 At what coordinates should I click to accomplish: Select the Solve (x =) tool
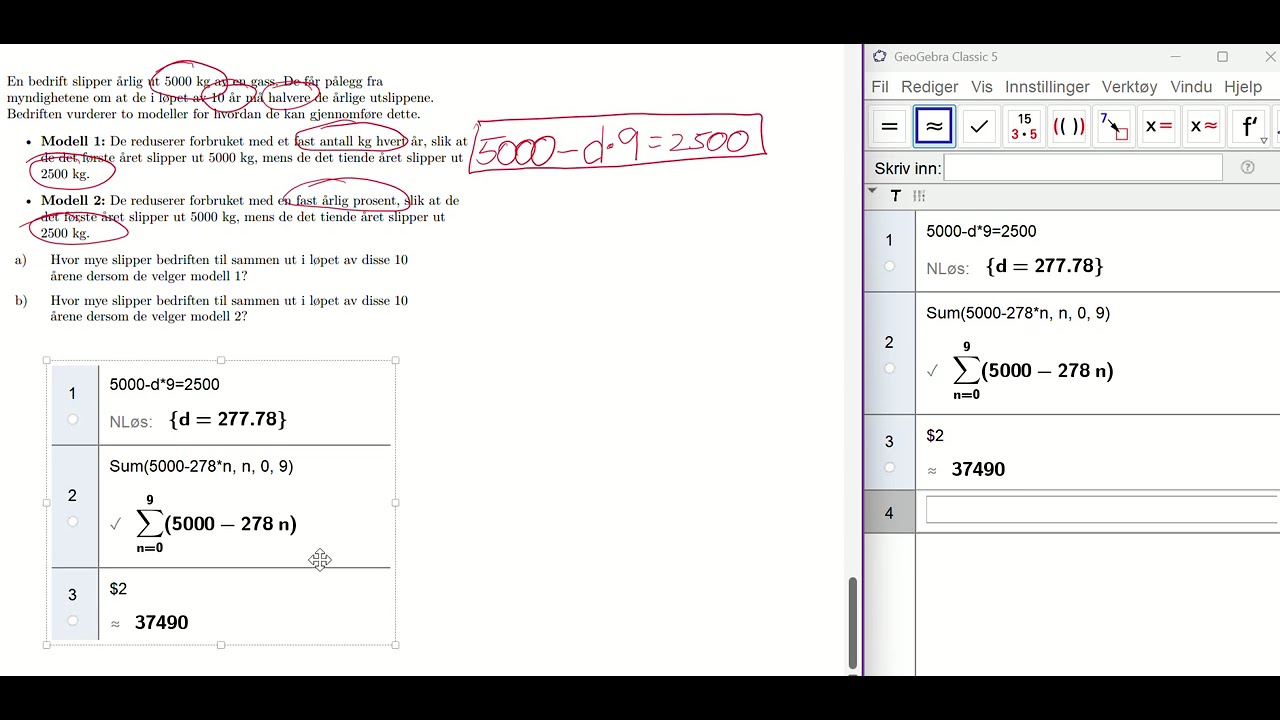pyautogui.click(x=1159, y=127)
